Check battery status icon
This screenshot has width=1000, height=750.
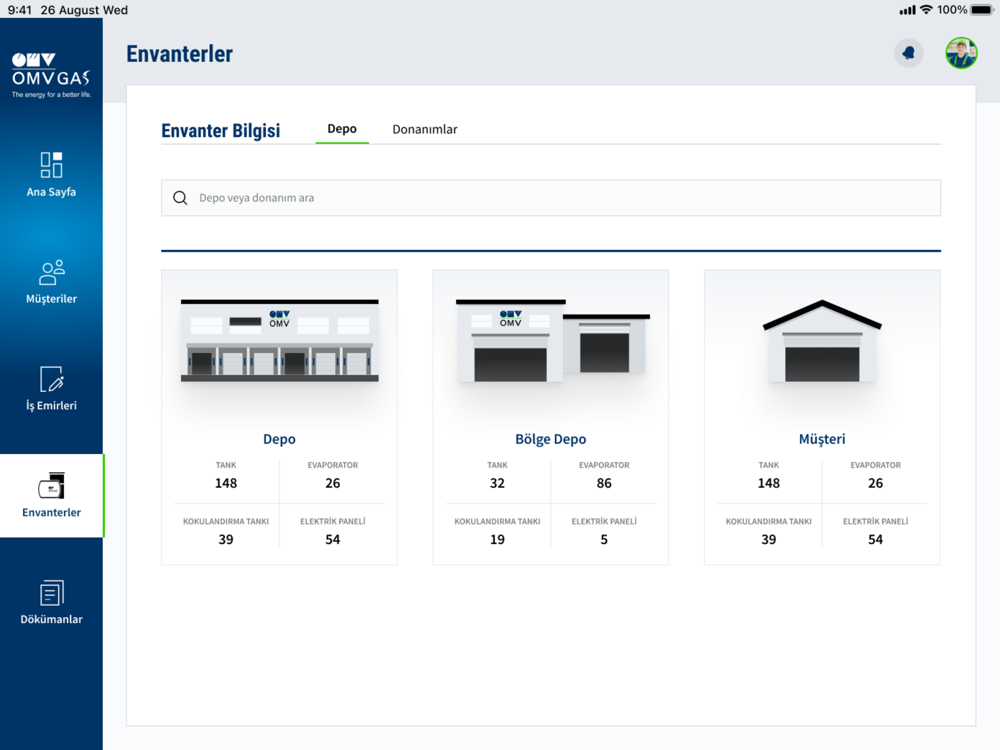982,10
